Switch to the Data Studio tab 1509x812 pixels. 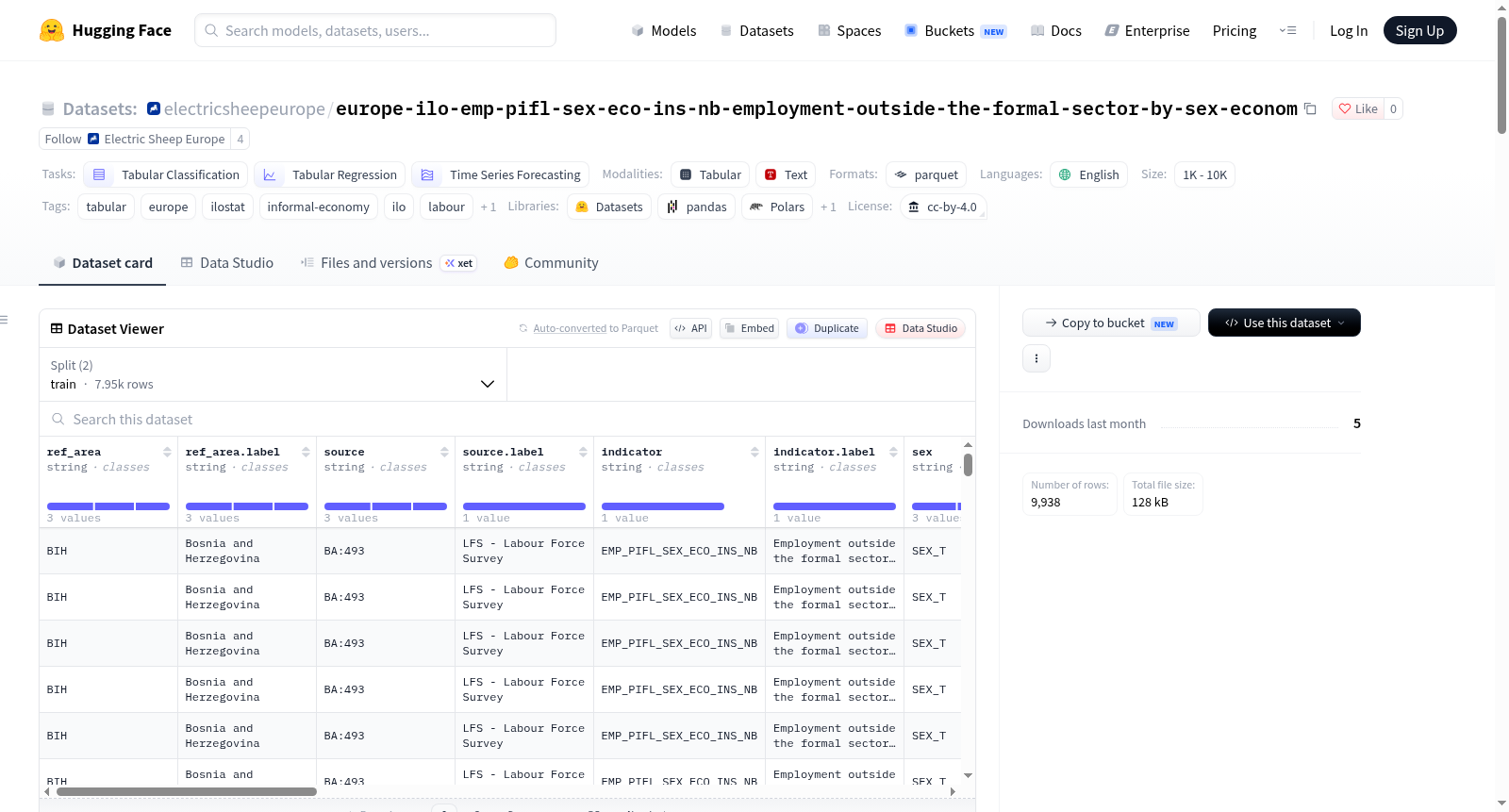pyautogui.click(x=227, y=263)
